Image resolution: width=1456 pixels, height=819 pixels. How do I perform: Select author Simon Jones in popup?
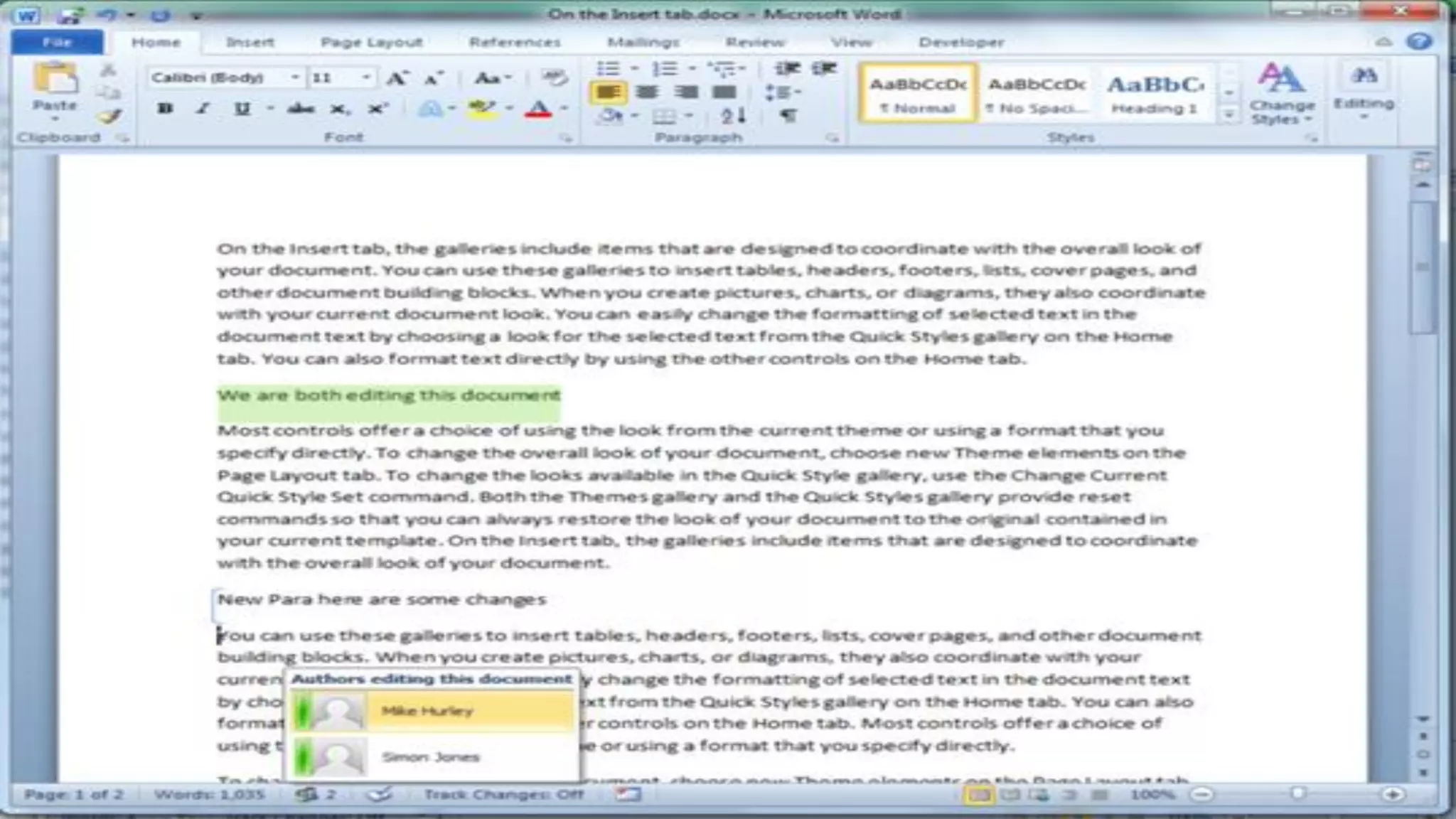[x=432, y=756]
